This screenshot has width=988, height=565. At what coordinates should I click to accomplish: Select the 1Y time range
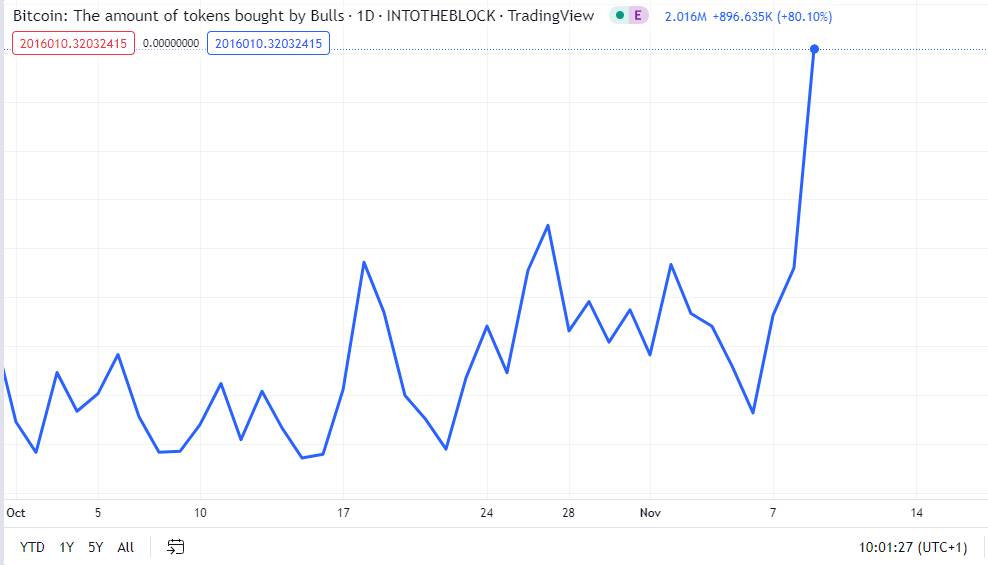tap(67, 547)
